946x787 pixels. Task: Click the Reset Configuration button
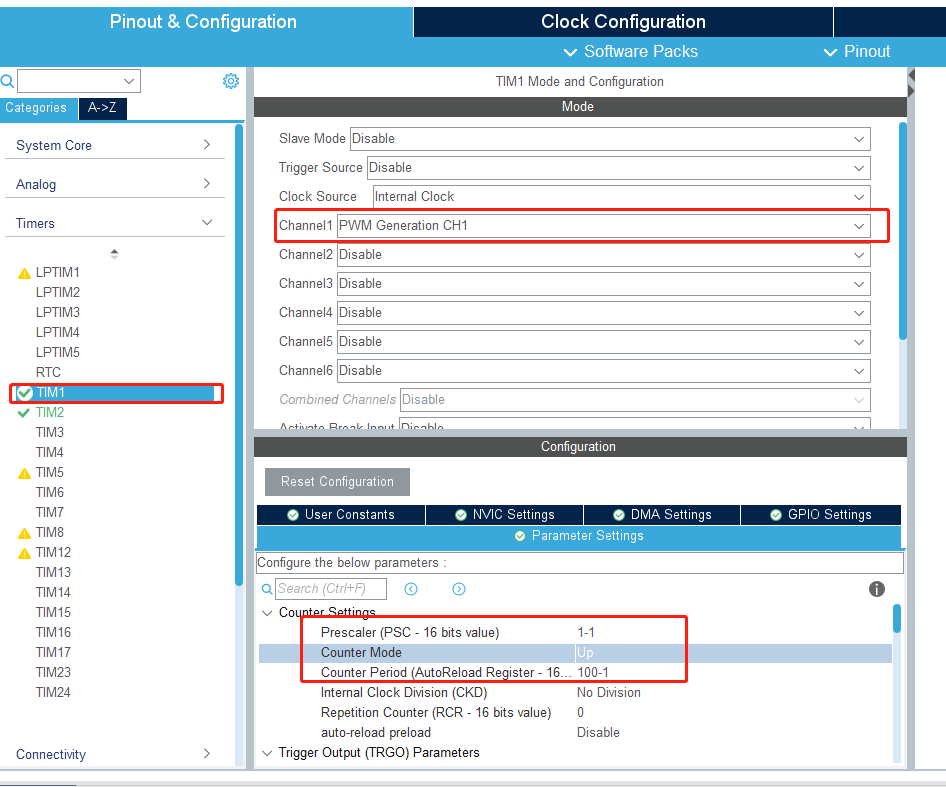(x=337, y=482)
